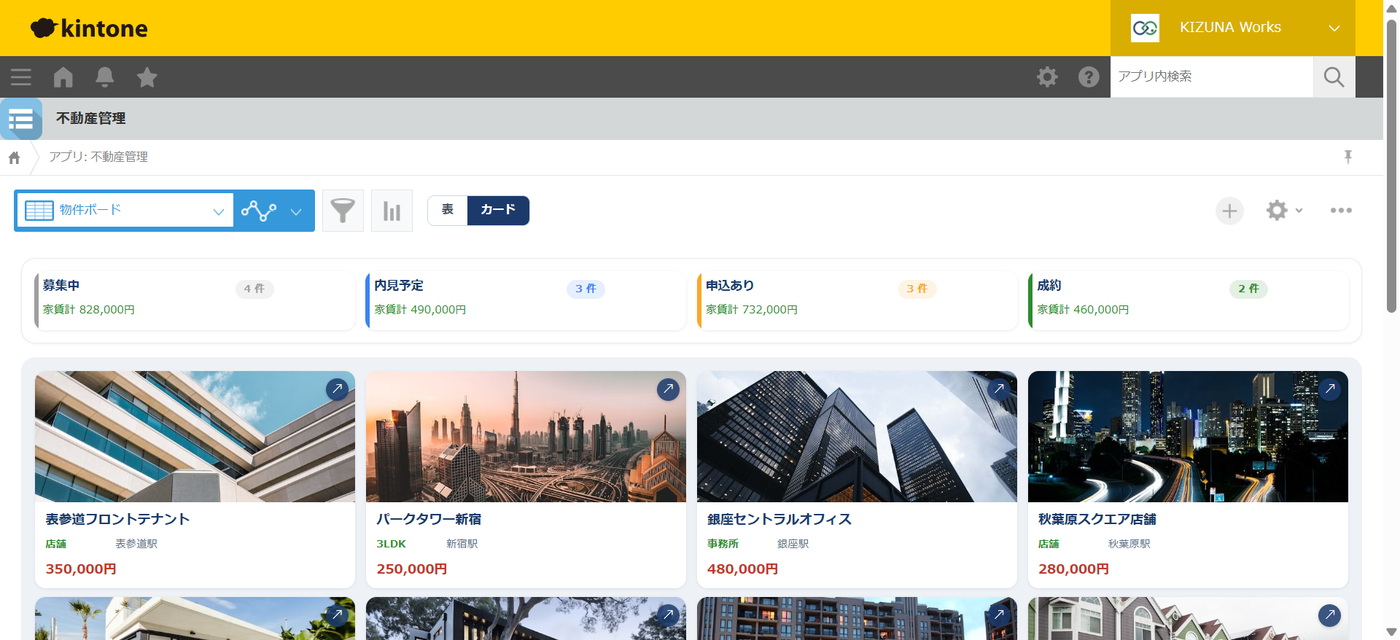
Task: Open the graph view icon
Action: tap(258, 211)
